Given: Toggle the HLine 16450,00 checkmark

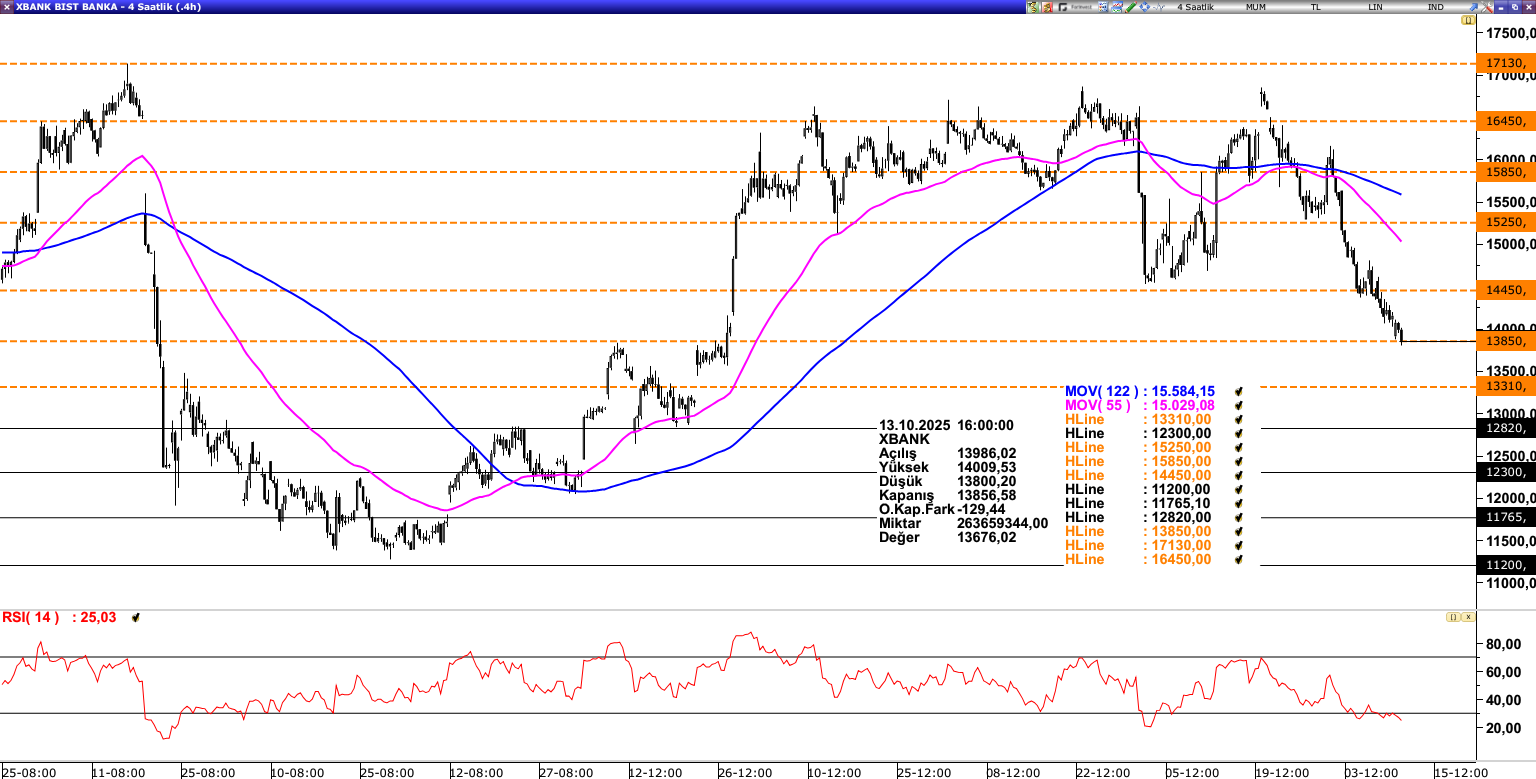Looking at the screenshot, I should pos(1239,560).
